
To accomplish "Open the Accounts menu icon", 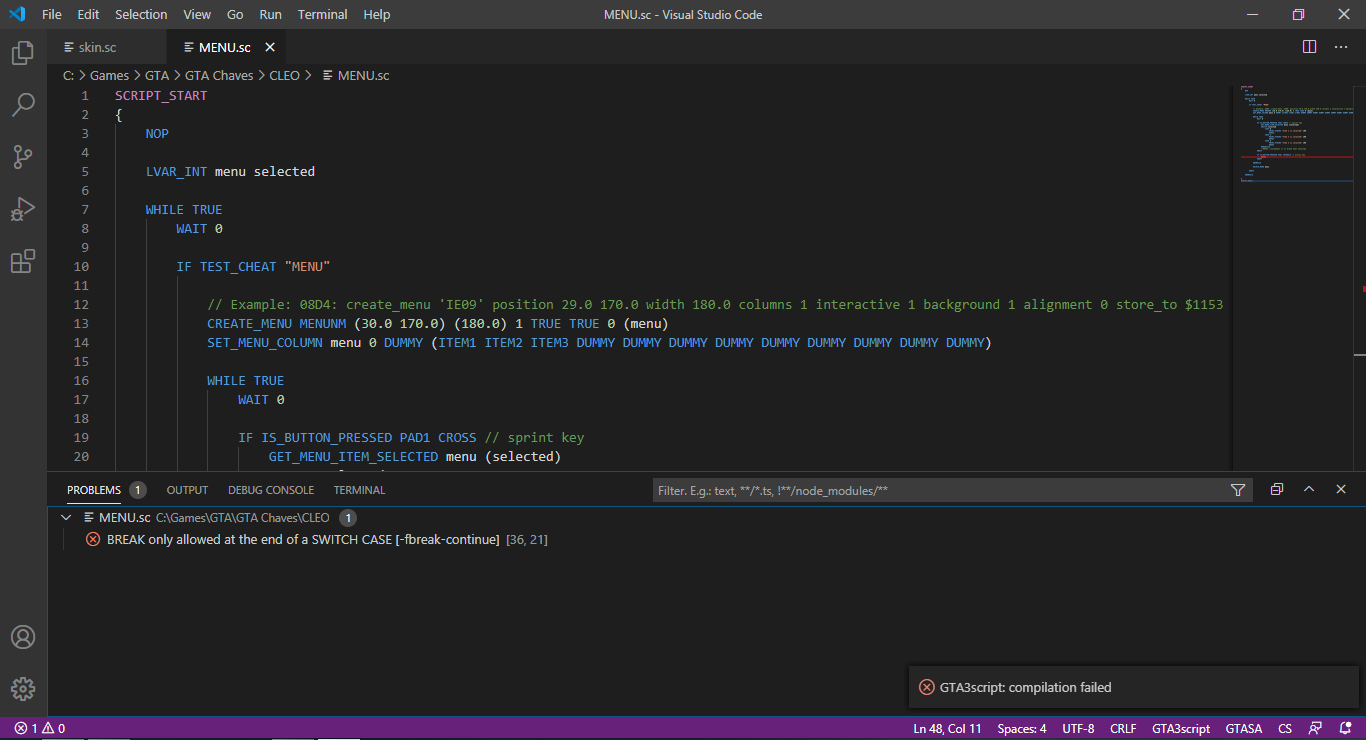I will click(x=23, y=637).
